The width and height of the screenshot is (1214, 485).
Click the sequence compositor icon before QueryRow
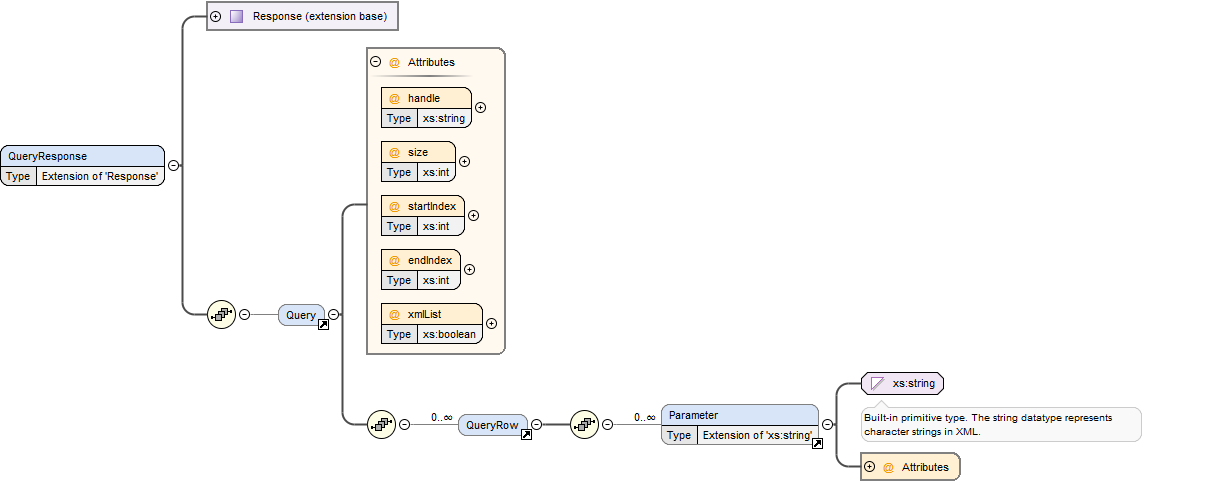(x=381, y=424)
